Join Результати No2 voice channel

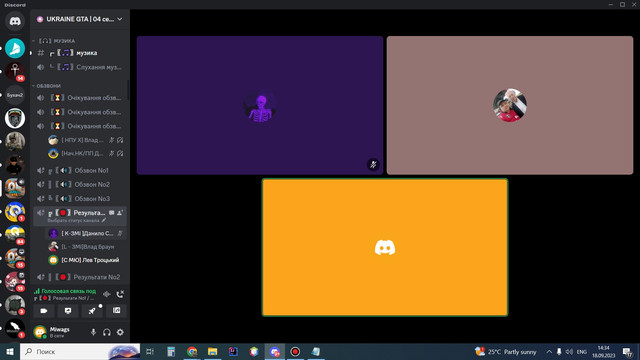[80, 277]
